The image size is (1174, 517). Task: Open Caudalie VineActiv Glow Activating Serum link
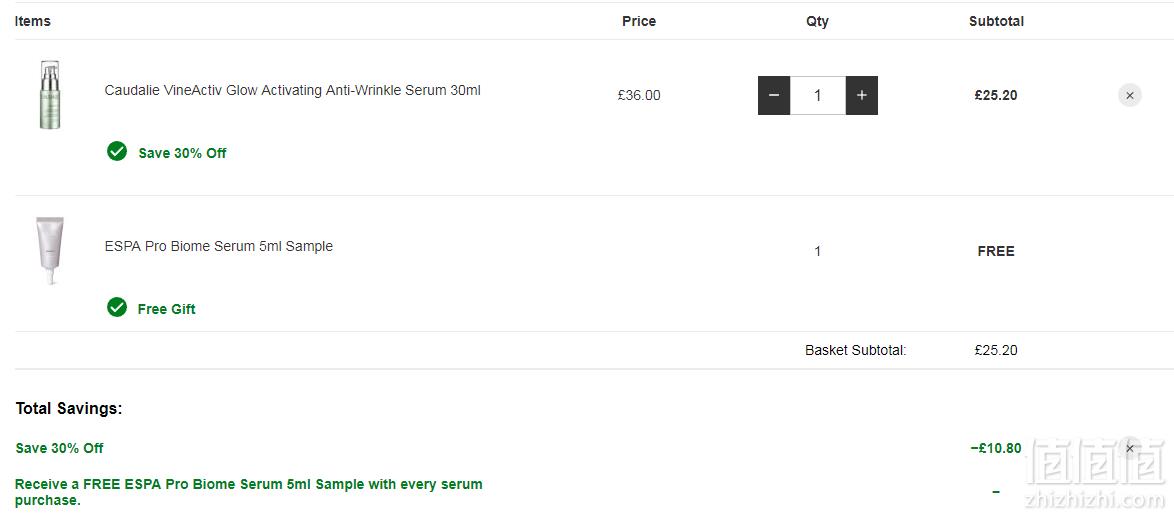click(x=293, y=91)
